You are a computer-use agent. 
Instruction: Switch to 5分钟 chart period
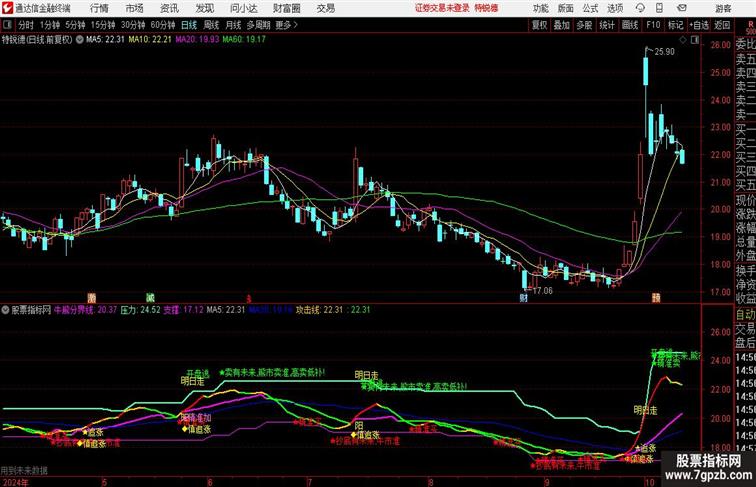pyautogui.click(x=75, y=25)
